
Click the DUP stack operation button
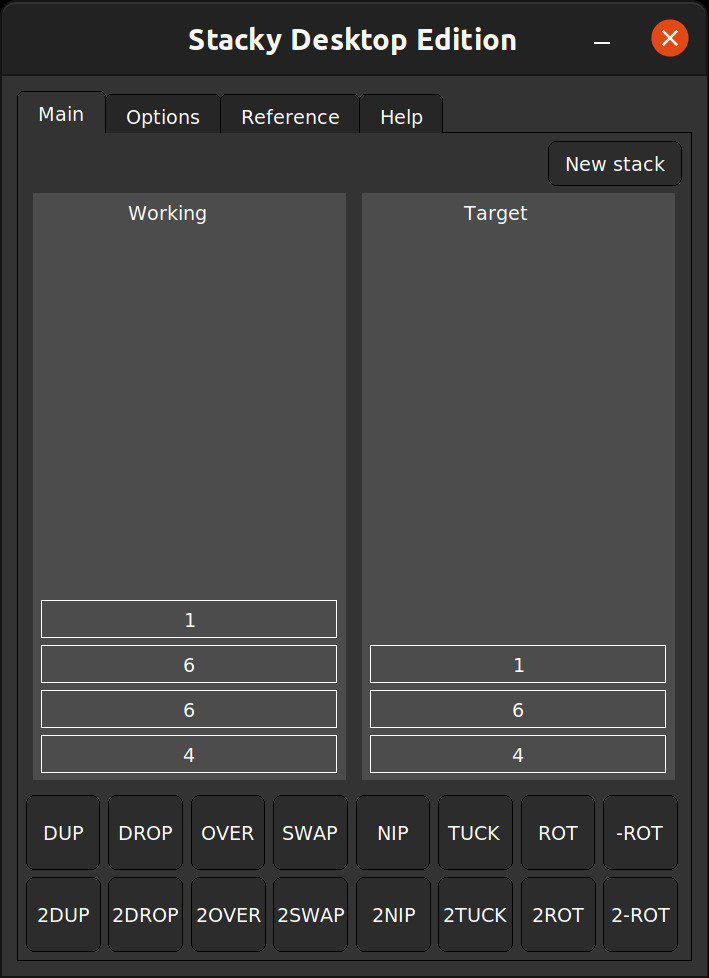pyautogui.click(x=62, y=832)
